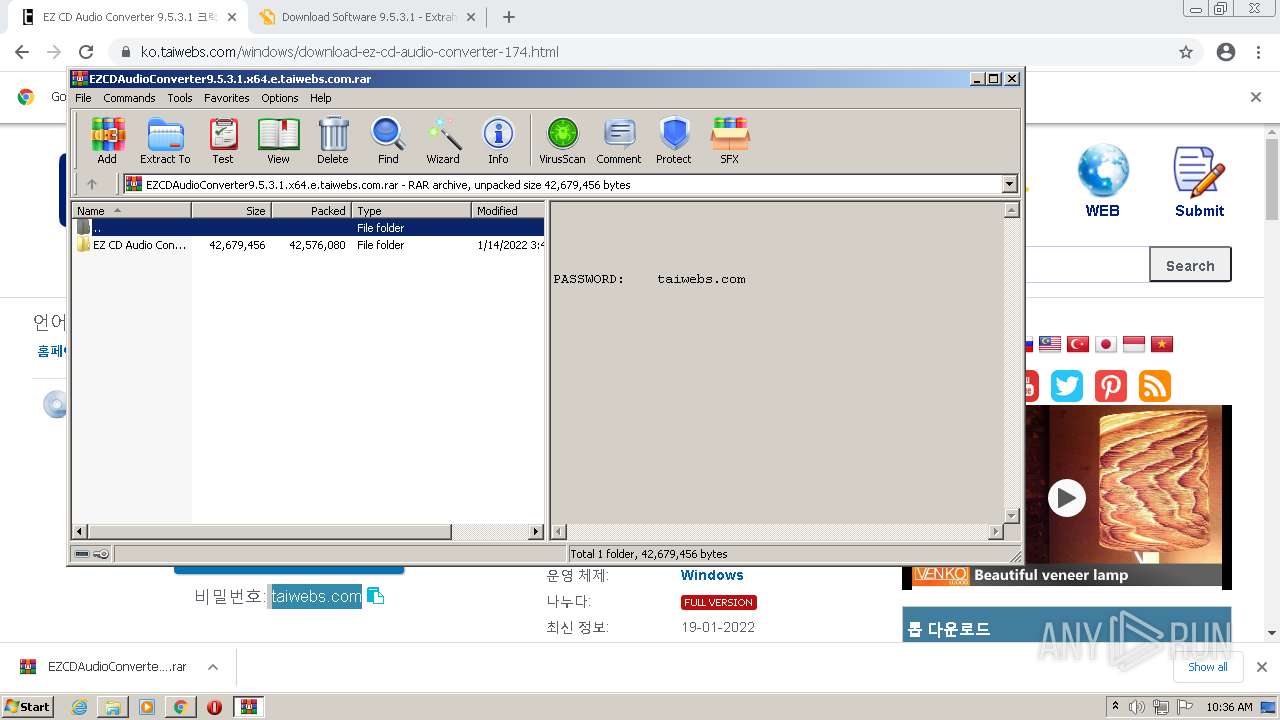Open the Tools menu
The height and width of the screenshot is (720, 1280).
click(x=180, y=98)
